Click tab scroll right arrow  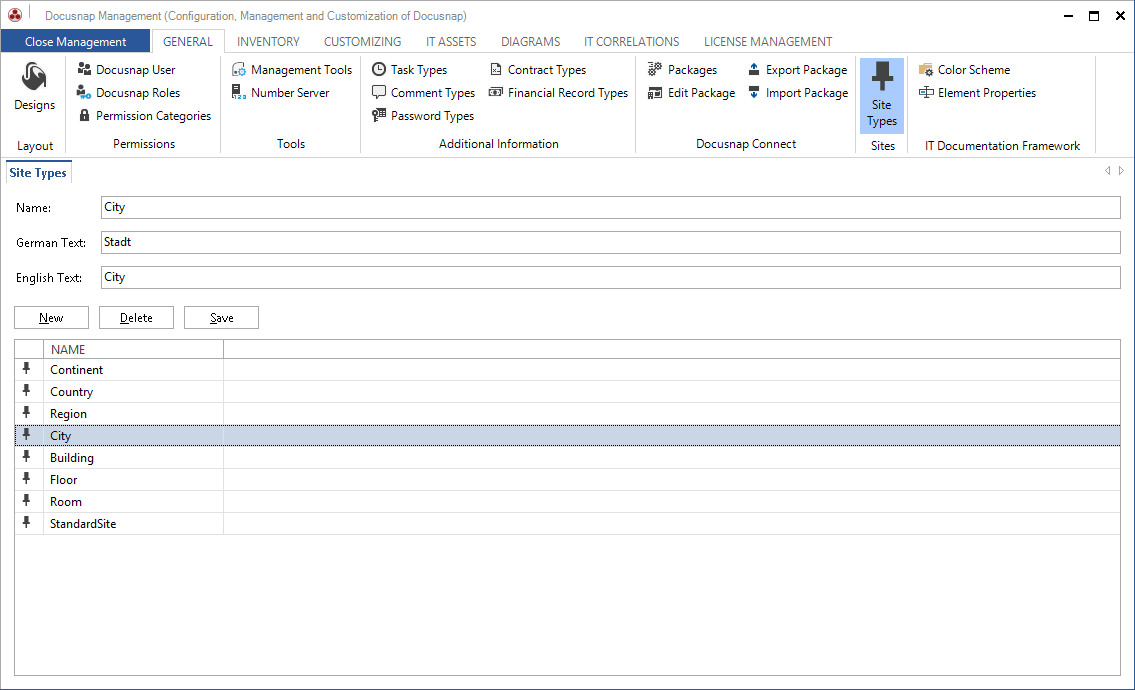point(1121,171)
